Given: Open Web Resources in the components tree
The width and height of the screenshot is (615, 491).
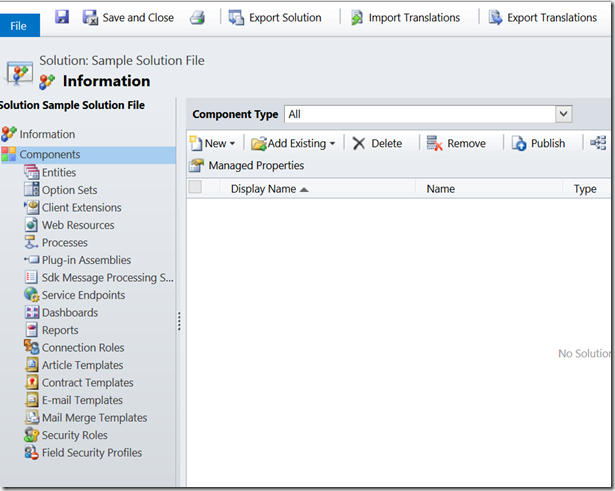Looking at the screenshot, I should [78, 225].
